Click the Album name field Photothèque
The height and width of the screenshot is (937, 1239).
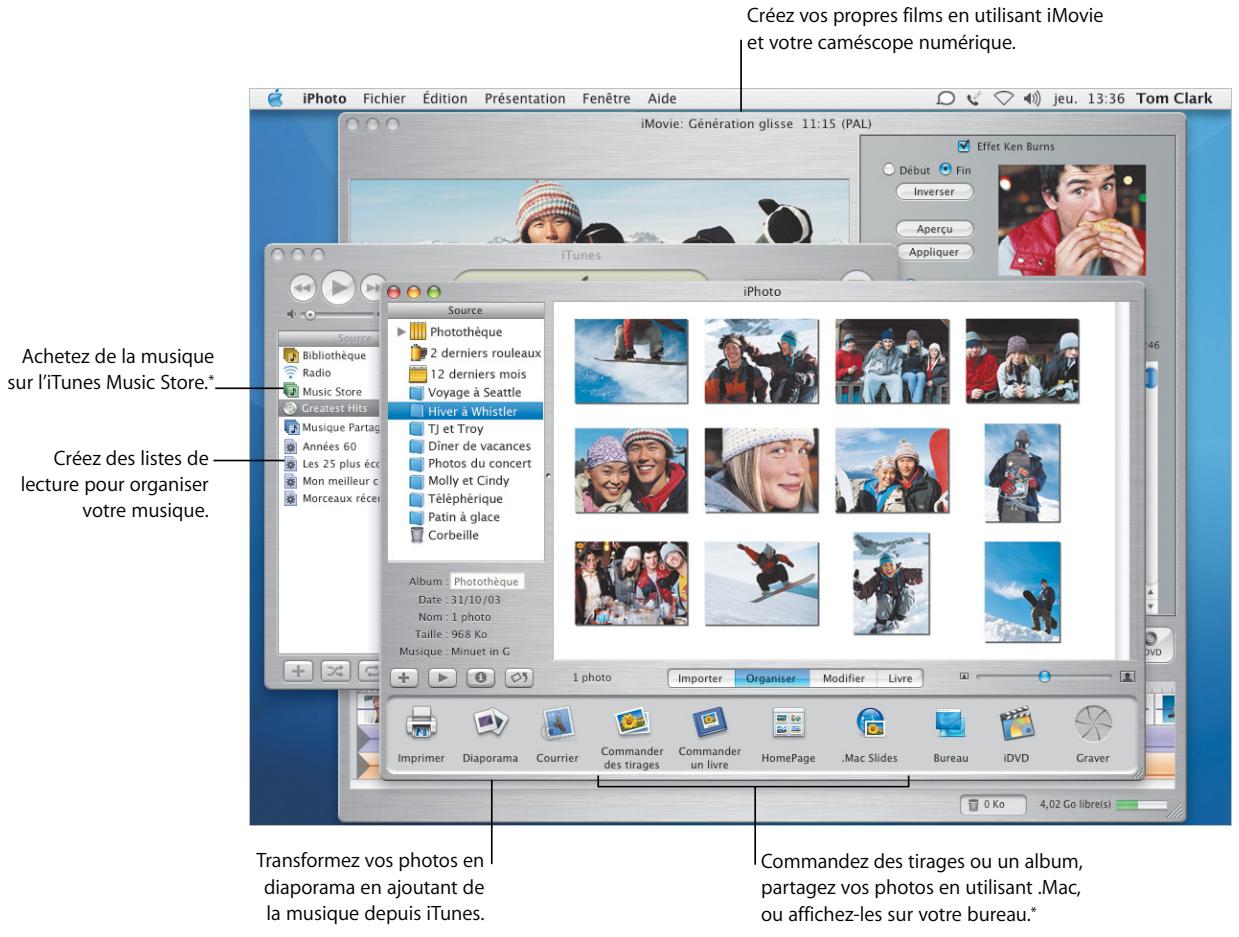(x=487, y=580)
